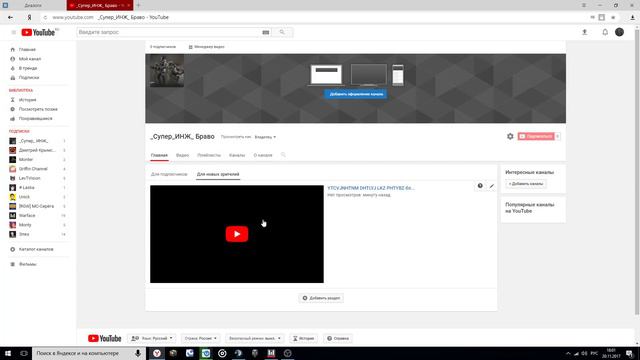Image resolution: width=640 pixels, height=360 pixels.
Task: Click the taskbar microphone voice search icon
Action: pos(138,353)
